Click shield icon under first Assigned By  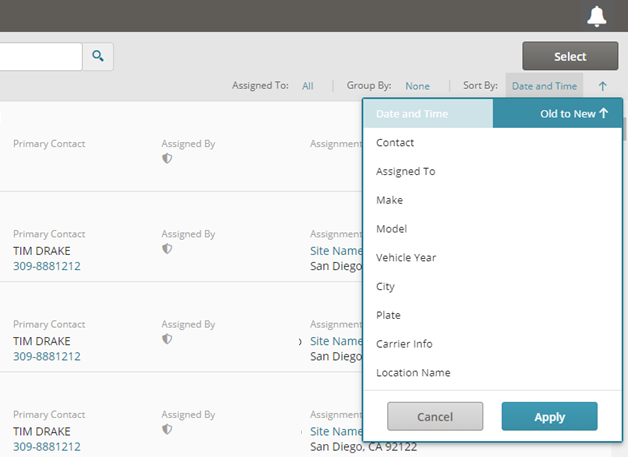click(167, 158)
